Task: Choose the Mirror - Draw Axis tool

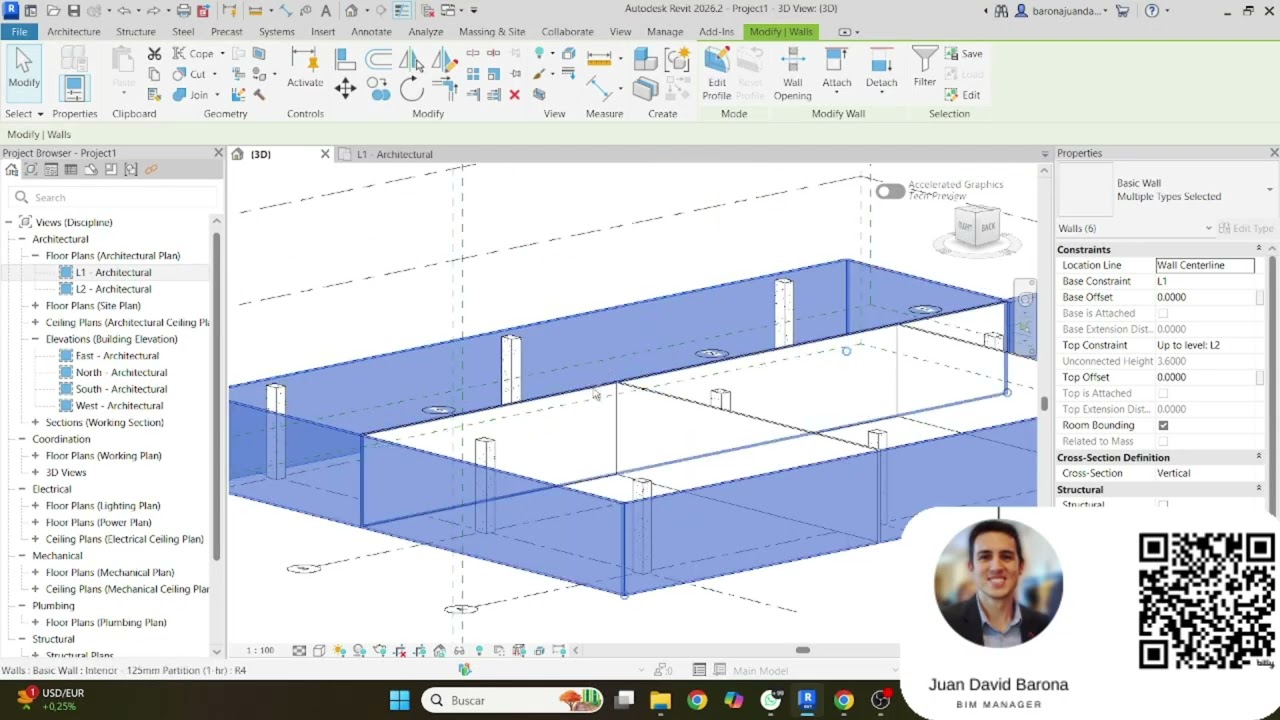Action: [x=444, y=59]
